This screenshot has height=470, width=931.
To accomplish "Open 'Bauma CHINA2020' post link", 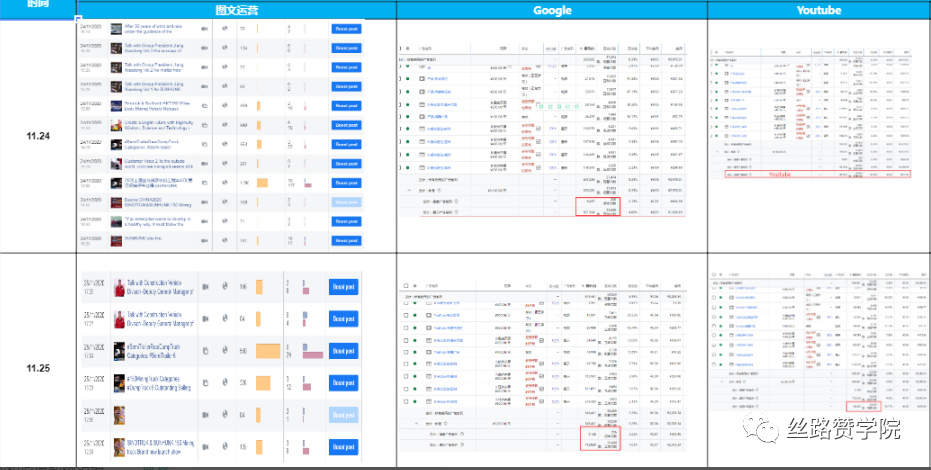I will [x=158, y=202].
